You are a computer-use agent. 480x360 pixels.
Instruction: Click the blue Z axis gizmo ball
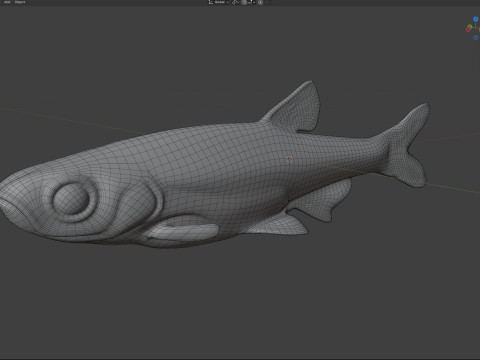(x=476, y=19)
